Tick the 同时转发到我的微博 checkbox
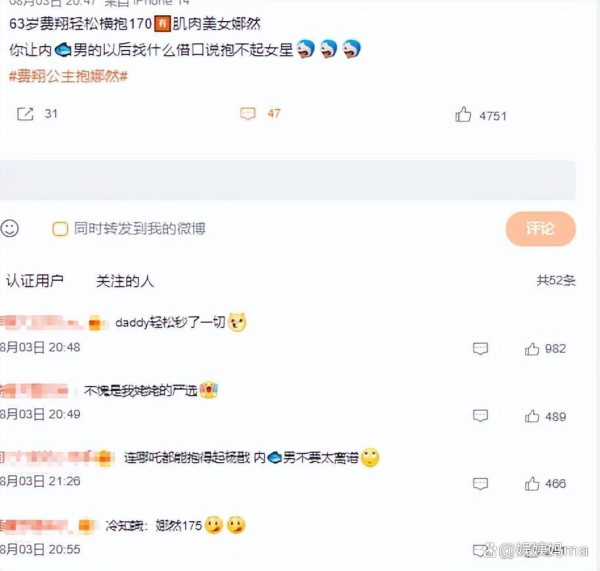This screenshot has width=600, height=571. [x=60, y=229]
